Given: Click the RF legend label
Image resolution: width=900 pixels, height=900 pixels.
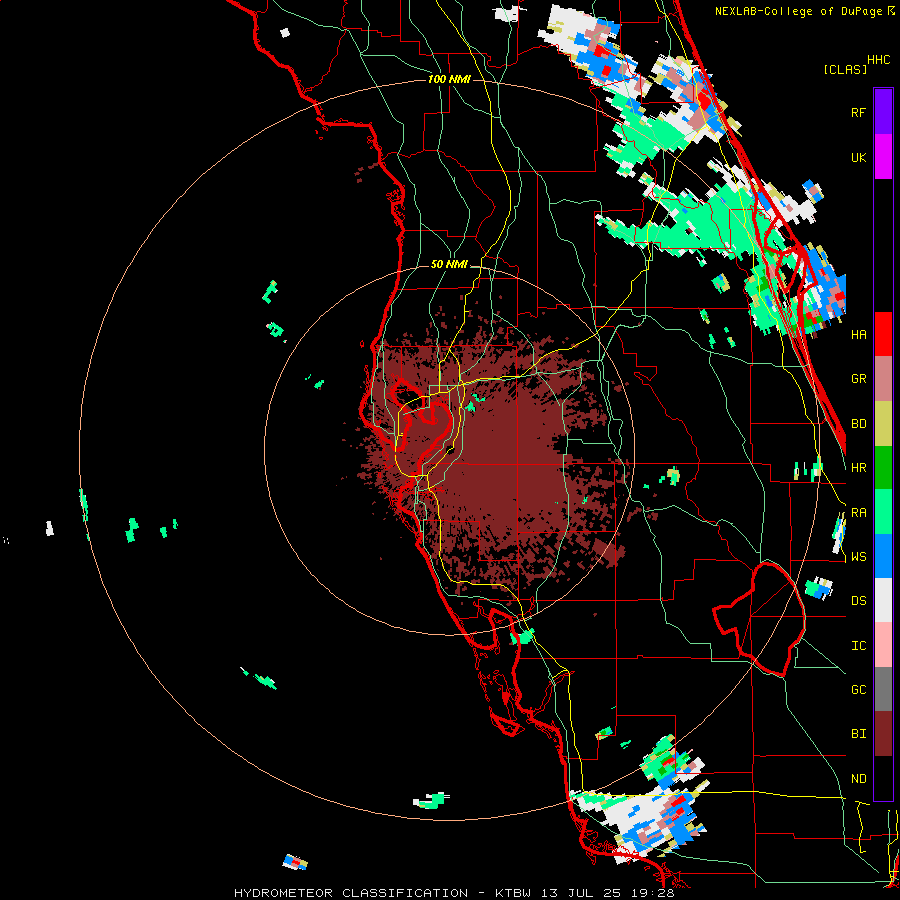Looking at the screenshot, I should click(858, 112).
